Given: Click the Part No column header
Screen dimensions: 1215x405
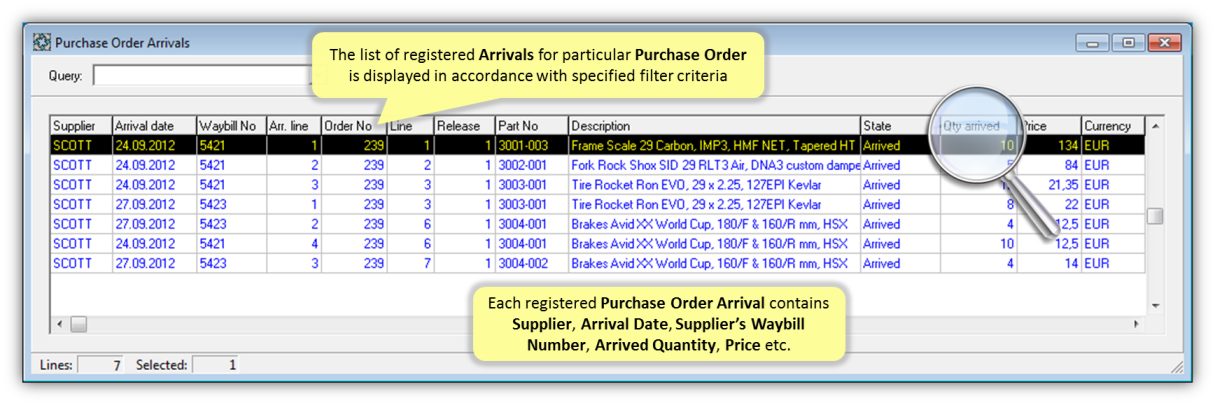Looking at the screenshot, I should [x=531, y=126].
